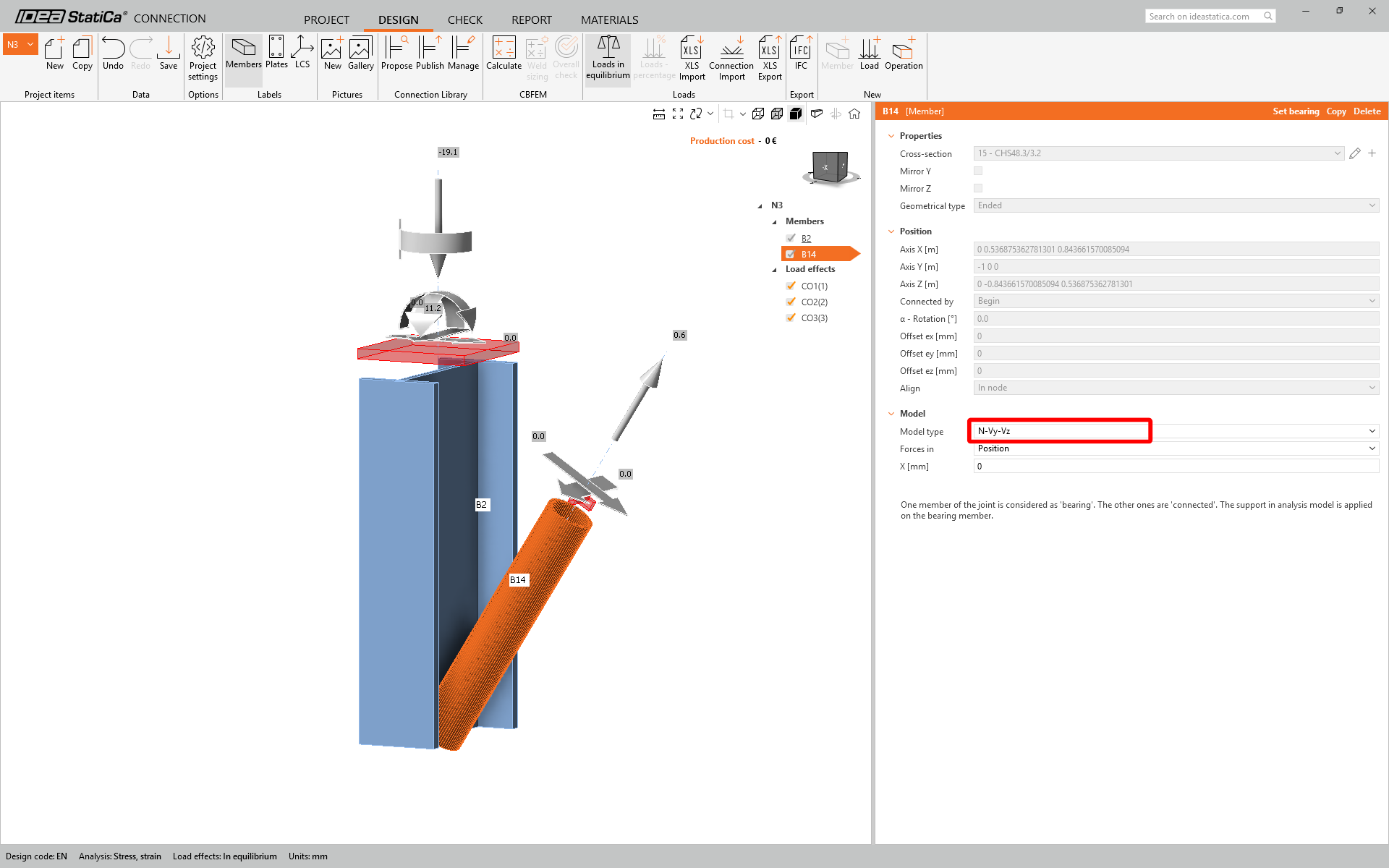Screen dimensions: 1389x868
Task: Toggle the CO1(1) load effect checkbox
Action: point(791,286)
